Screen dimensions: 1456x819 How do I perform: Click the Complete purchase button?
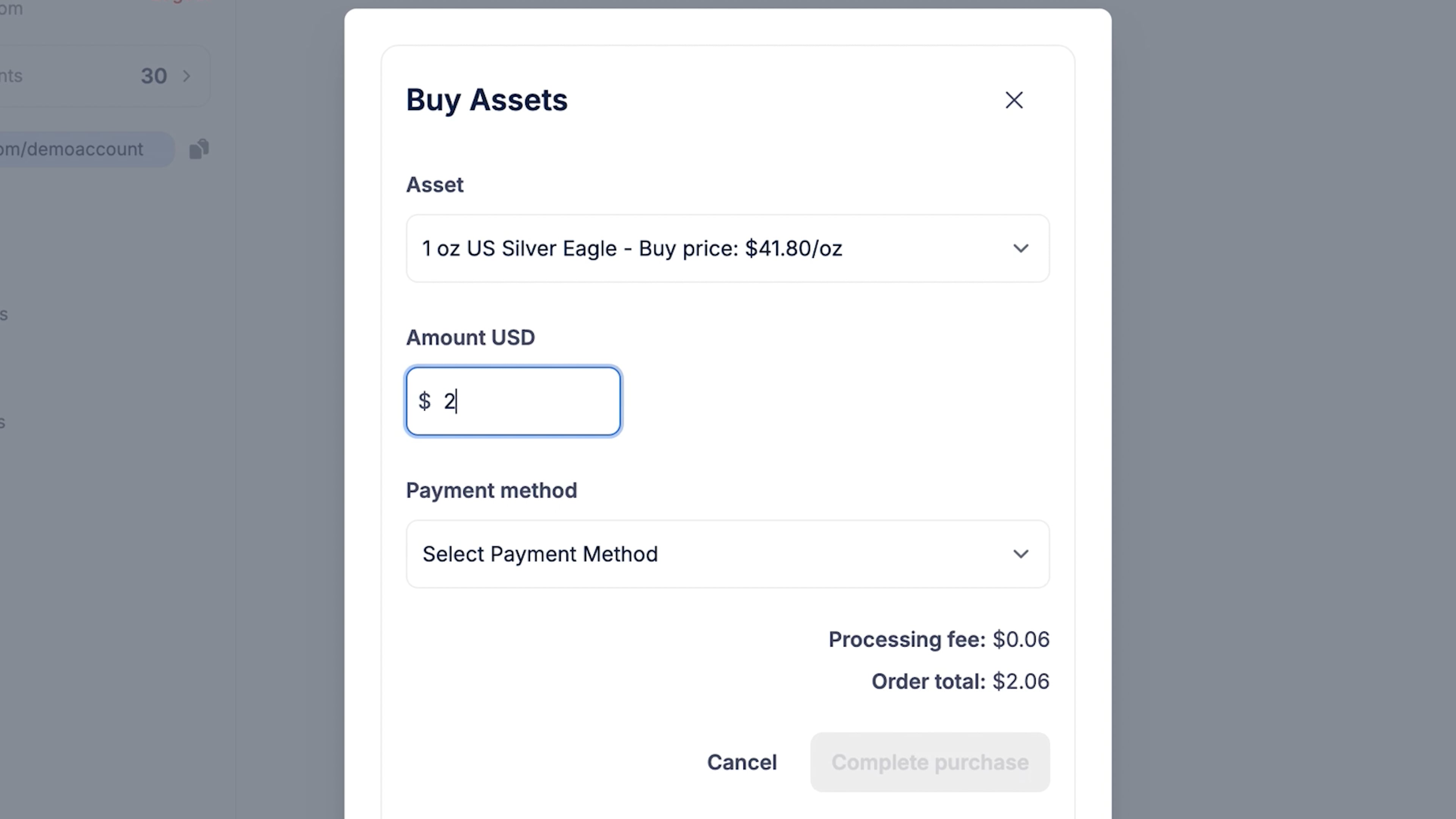(930, 763)
